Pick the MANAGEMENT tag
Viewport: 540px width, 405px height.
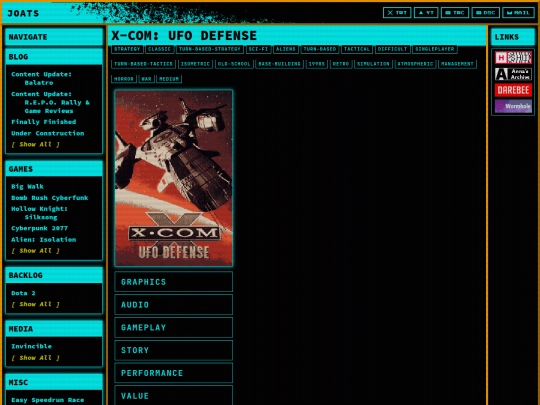pyautogui.click(x=457, y=64)
